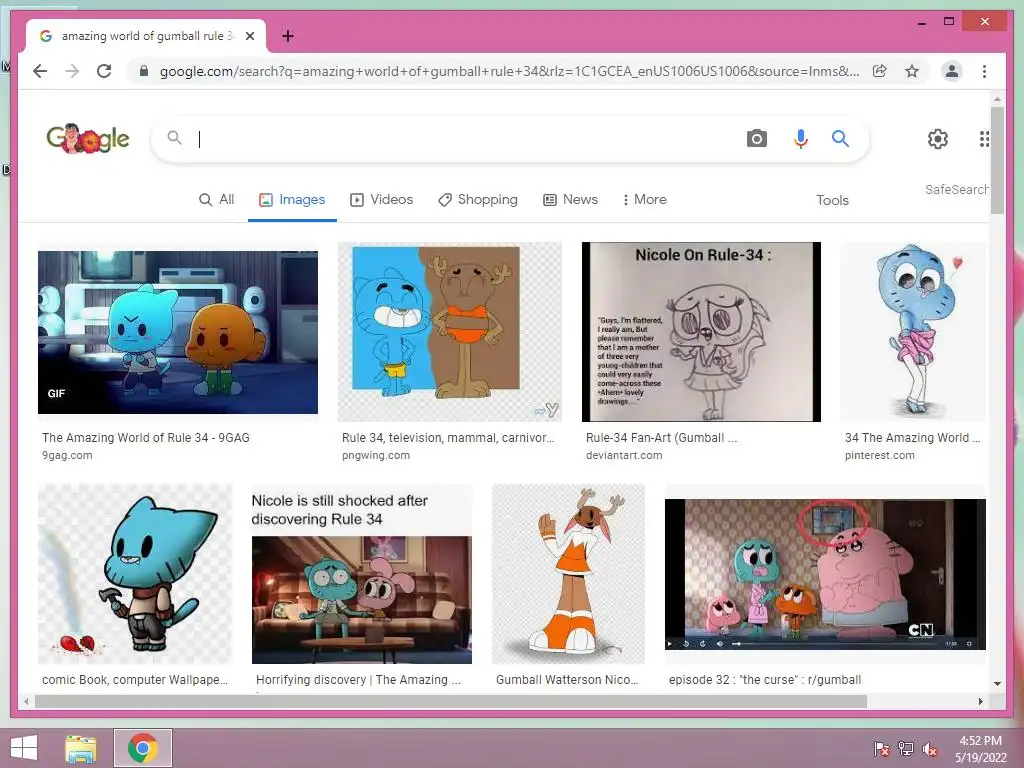Image resolution: width=1024 pixels, height=768 pixels.
Task: Open 'comic Book, computer Wallpape...' result title
Action: [x=135, y=680]
